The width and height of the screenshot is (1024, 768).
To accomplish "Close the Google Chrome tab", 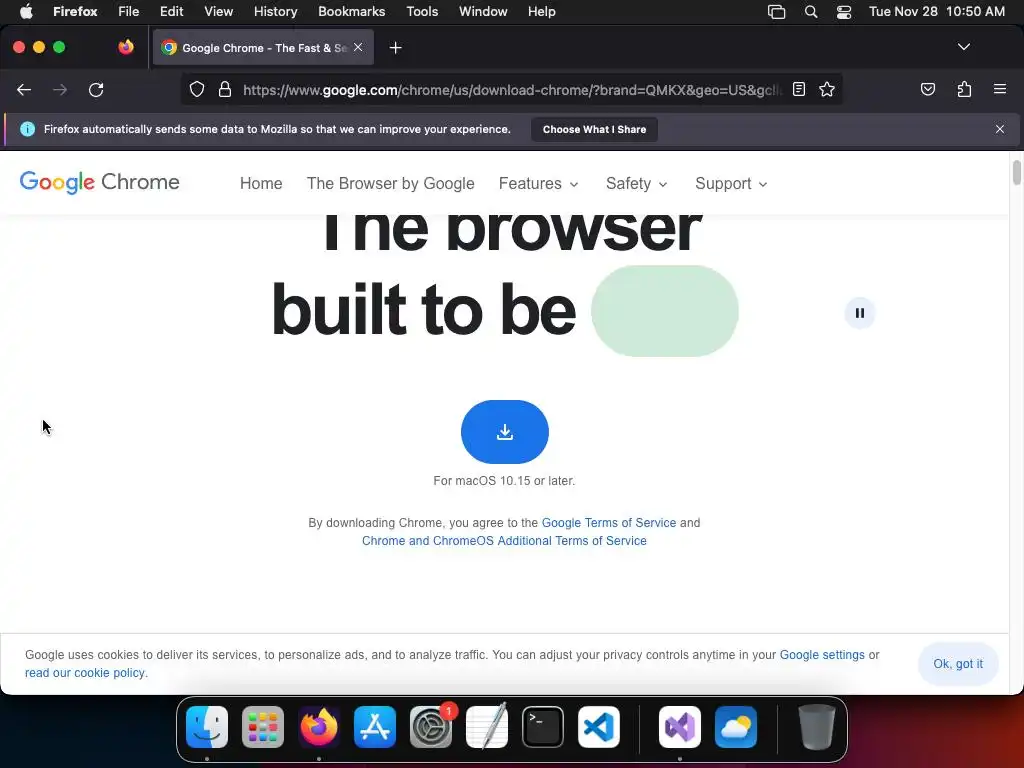I will 358,48.
